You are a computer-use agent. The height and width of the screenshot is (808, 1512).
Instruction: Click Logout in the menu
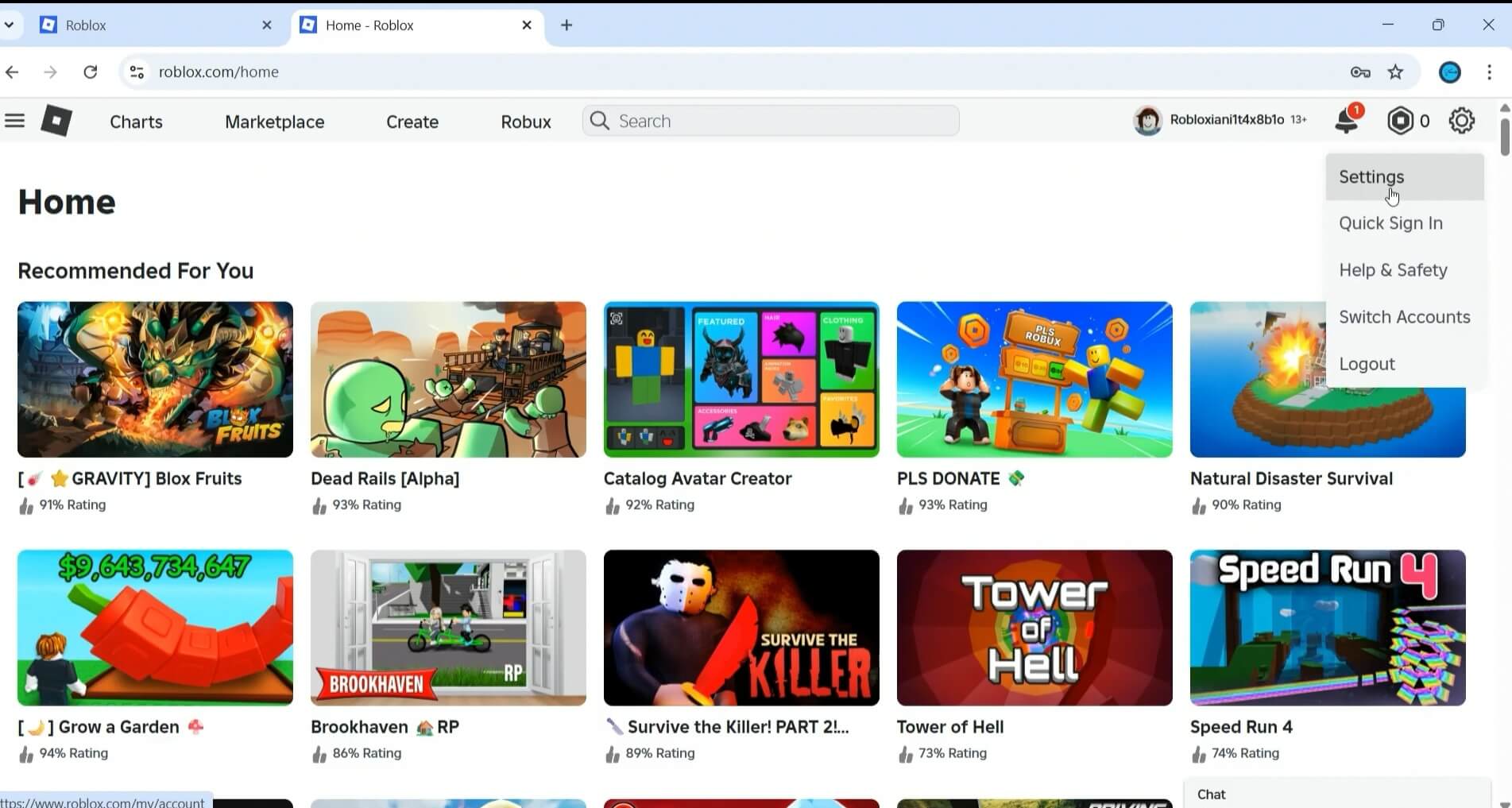point(1405,364)
